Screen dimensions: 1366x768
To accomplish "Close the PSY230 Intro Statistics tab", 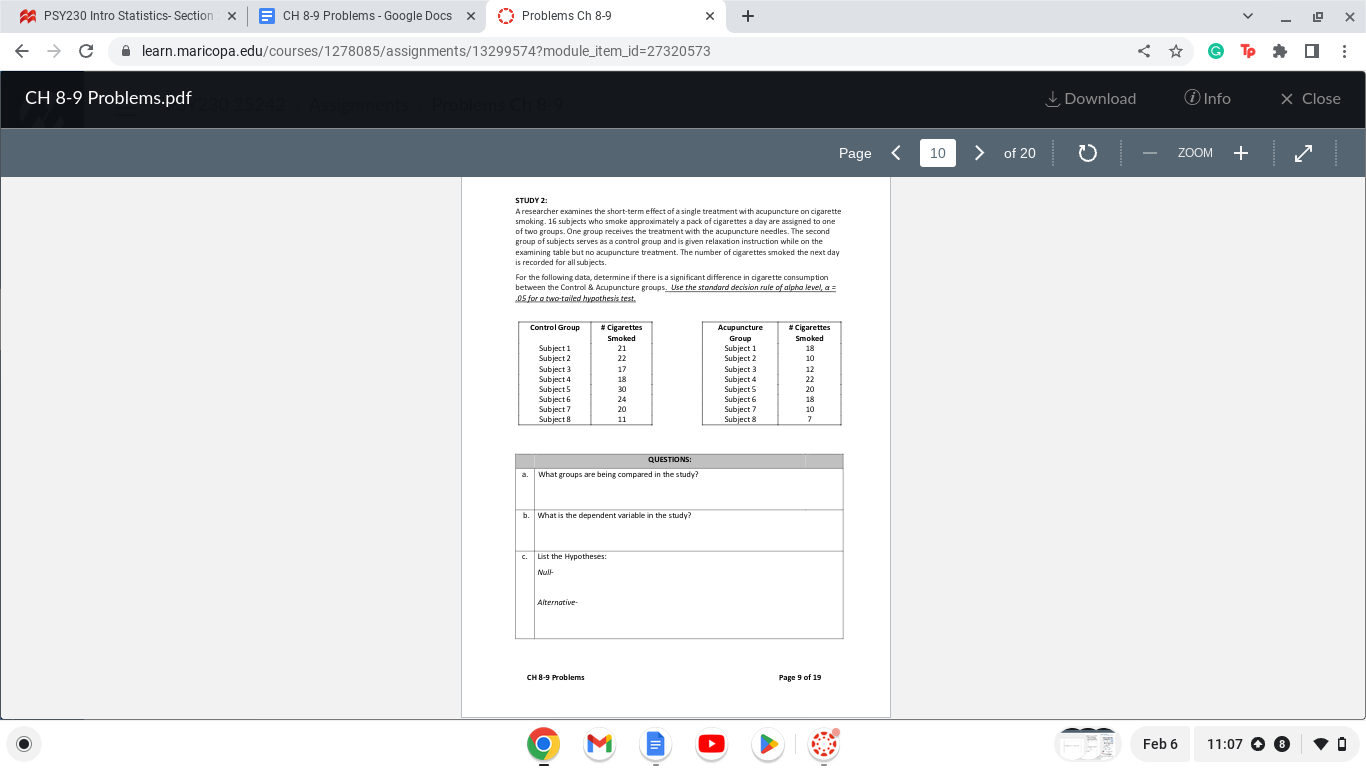I will click(x=231, y=16).
